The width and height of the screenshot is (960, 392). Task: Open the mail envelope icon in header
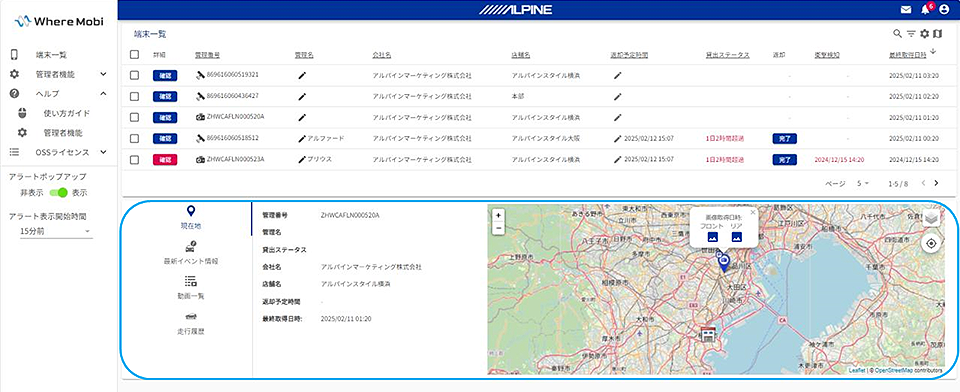coord(906,9)
